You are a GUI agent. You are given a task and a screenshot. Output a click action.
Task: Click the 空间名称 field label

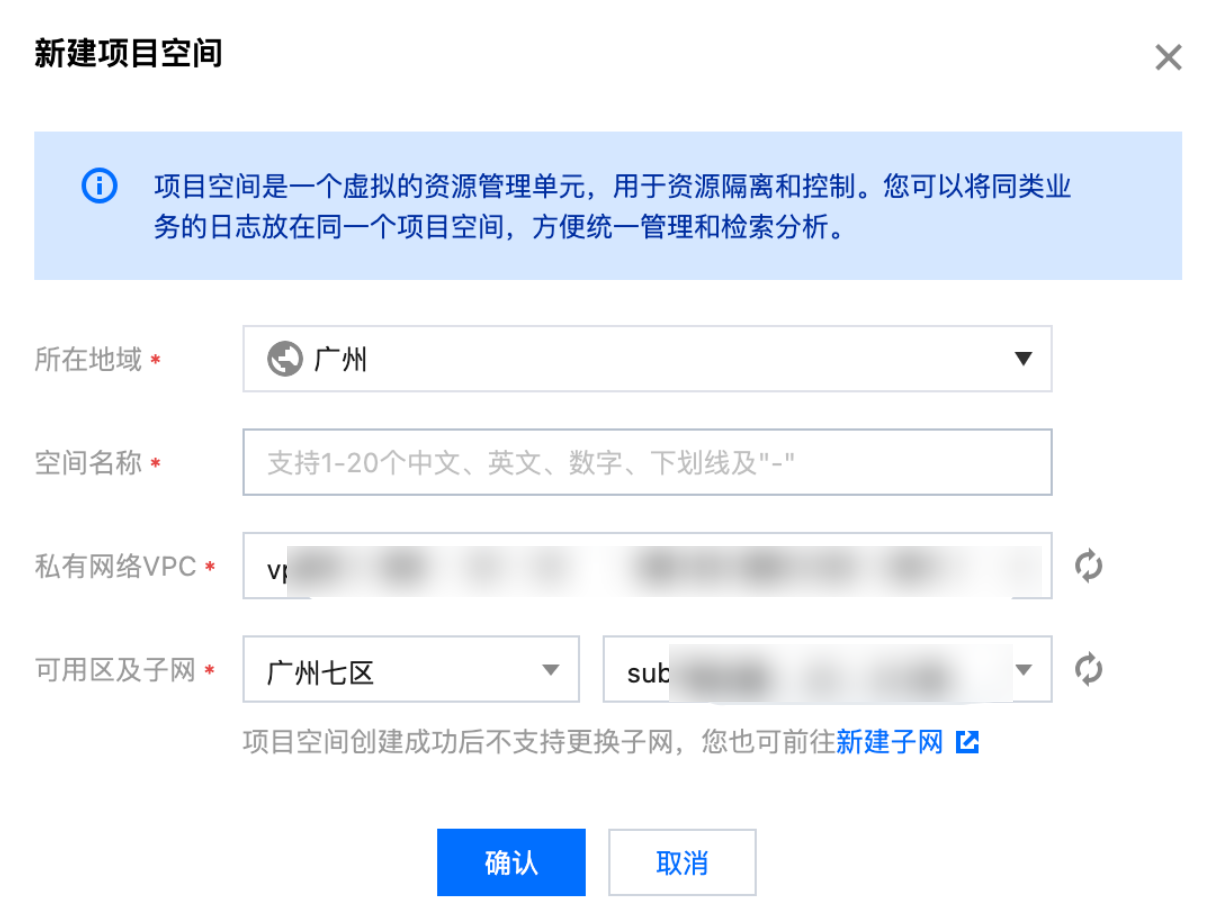[x=88, y=463]
